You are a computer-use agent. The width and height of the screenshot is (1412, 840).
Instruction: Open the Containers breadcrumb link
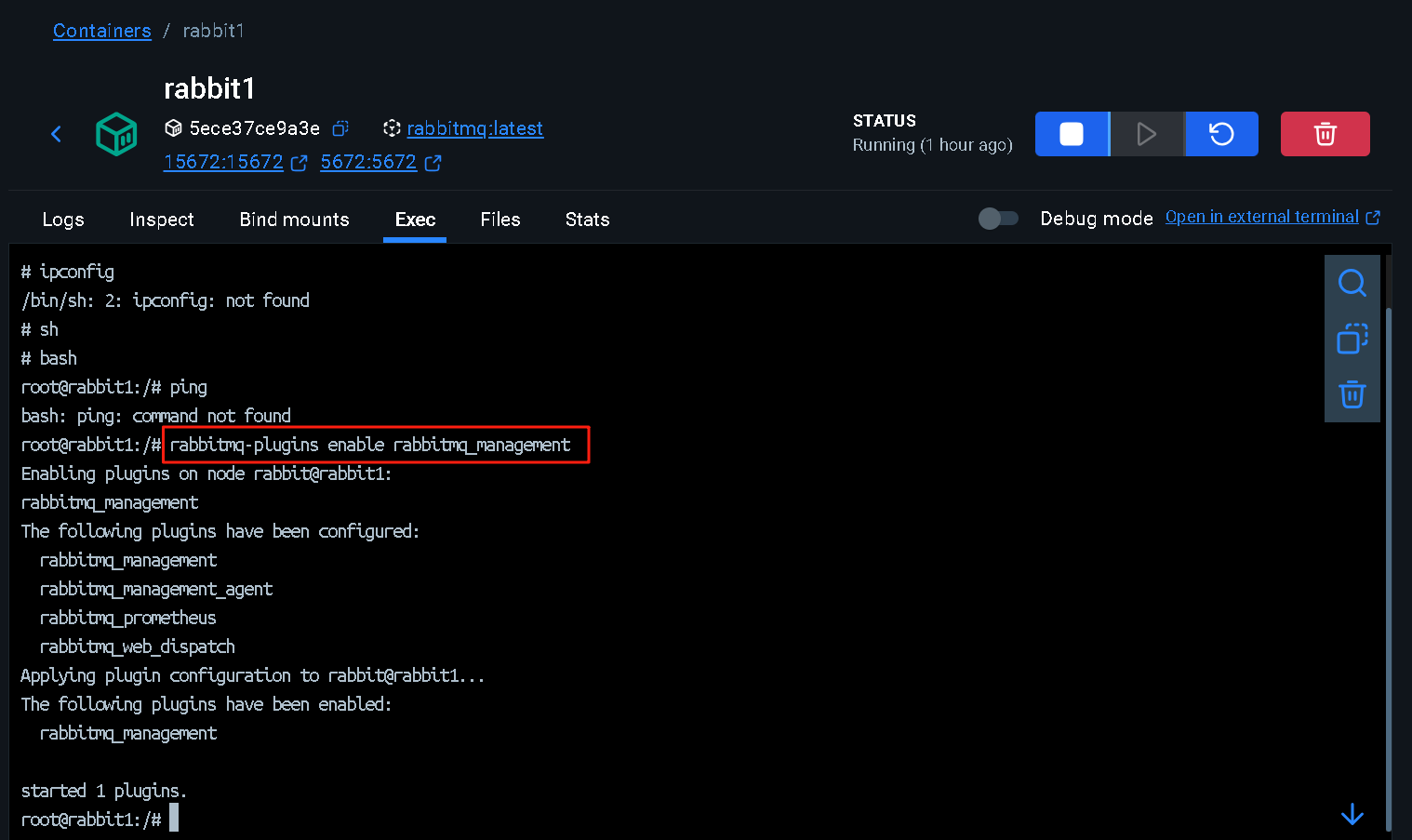tap(101, 31)
